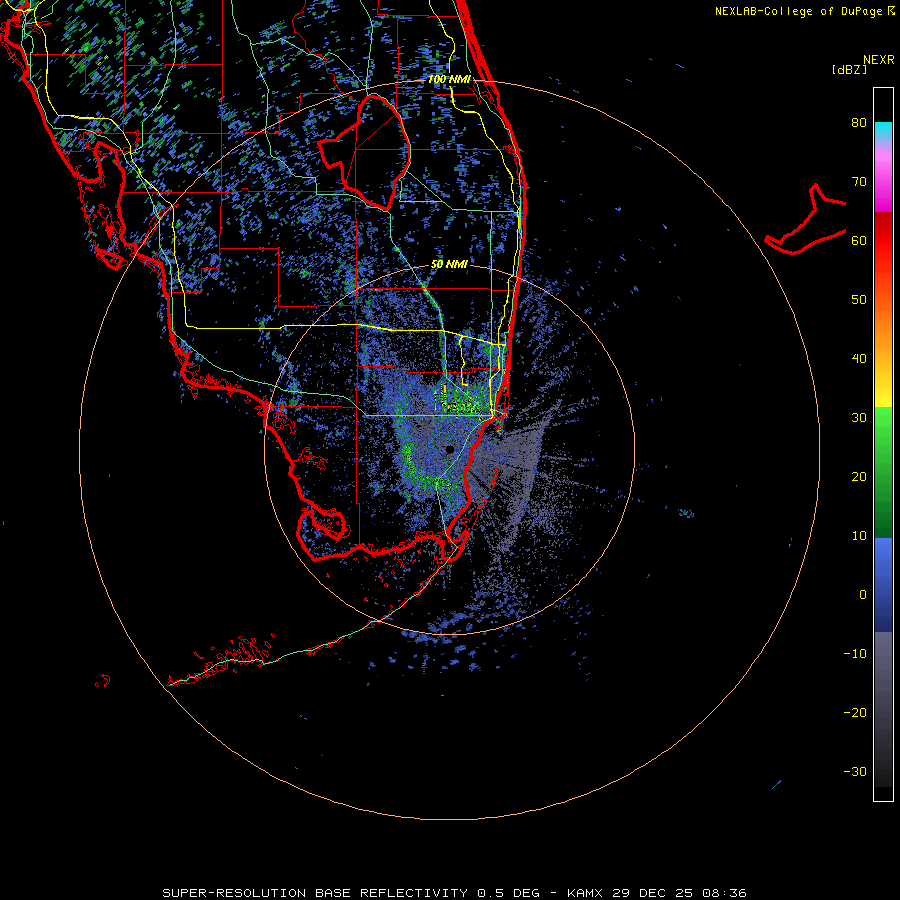Select the 70 value on dBZ scale
Image resolution: width=900 pixels, height=900 pixels.
859,181
